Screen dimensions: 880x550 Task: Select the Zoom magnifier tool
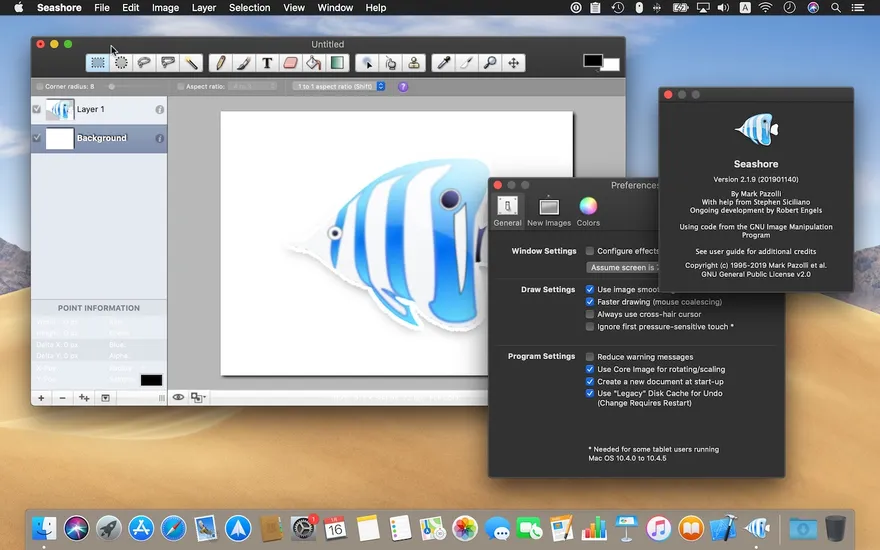pos(490,63)
